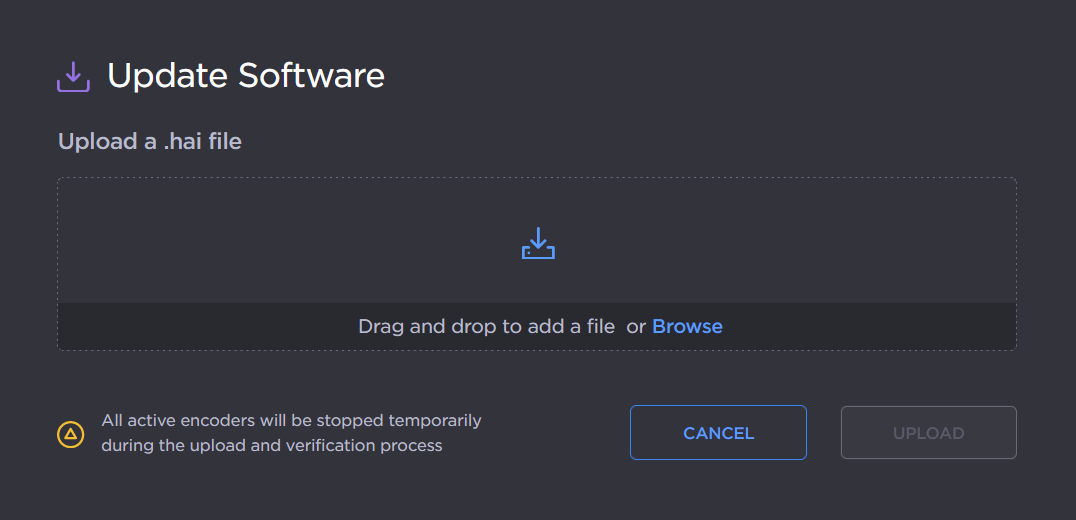Click the 'Drag and drop to add a file' text
The height and width of the screenshot is (520, 1076).
pos(486,326)
